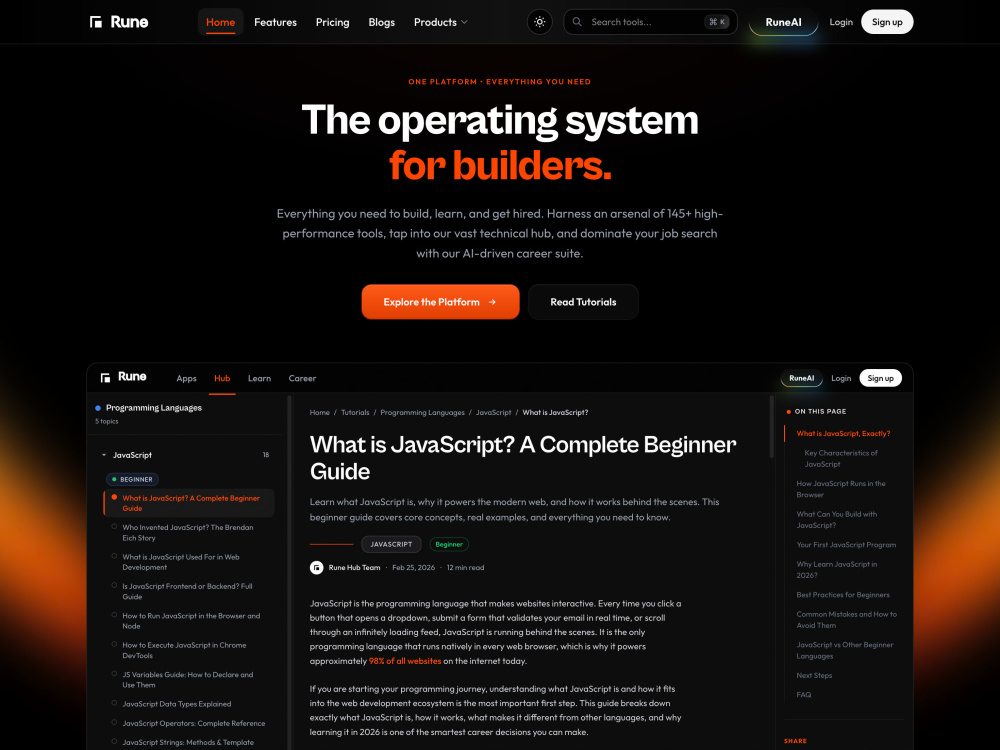The image size is (1000, 750).
Task: Click Login in the top navbar
Action: (841, 22)
